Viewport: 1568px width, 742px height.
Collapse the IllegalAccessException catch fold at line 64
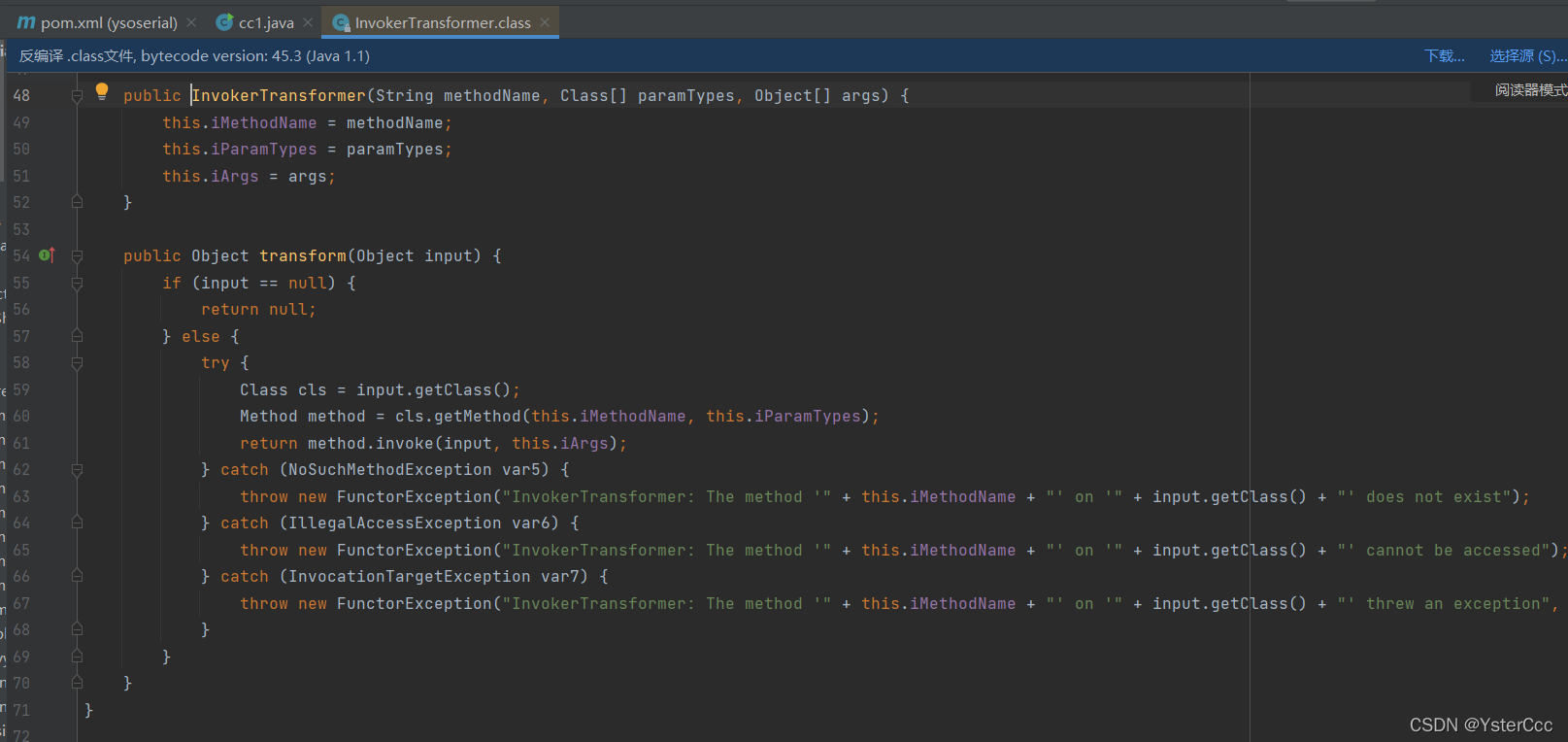click(x=77, y=523)
